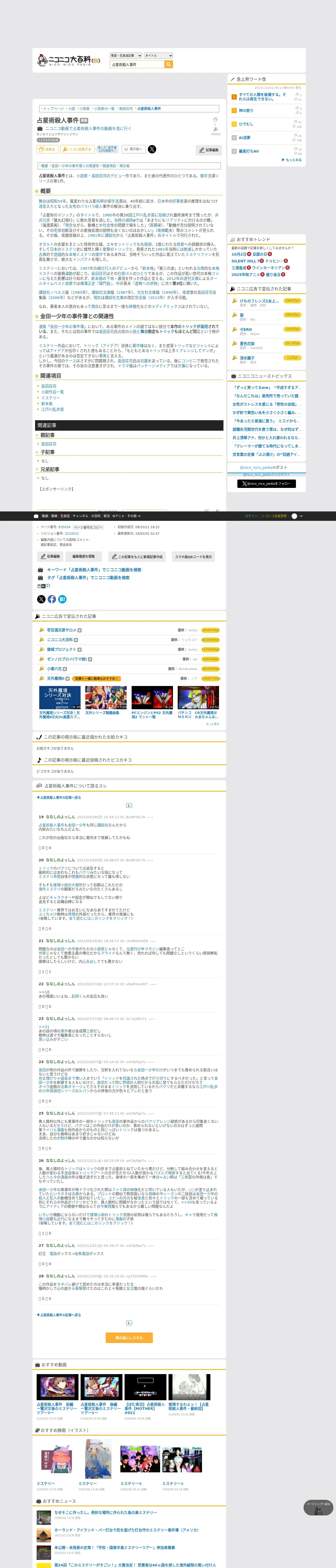This screenshot has width=336, height=1568.
Task: Open trending word ひでむし
Action: 246,124
